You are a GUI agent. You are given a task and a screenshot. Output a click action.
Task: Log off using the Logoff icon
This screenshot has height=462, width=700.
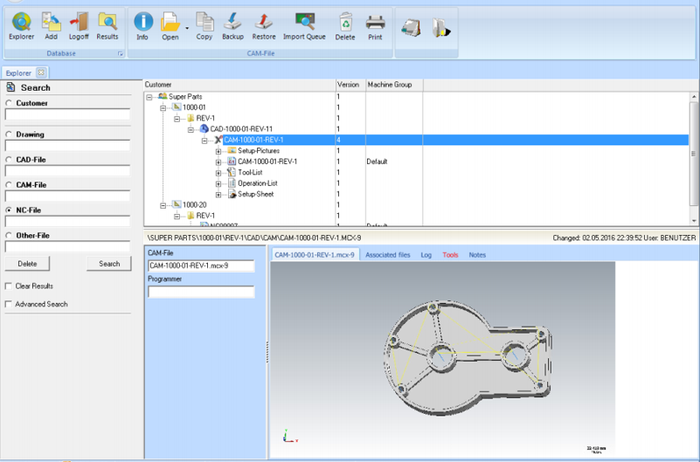pos(79,27)
